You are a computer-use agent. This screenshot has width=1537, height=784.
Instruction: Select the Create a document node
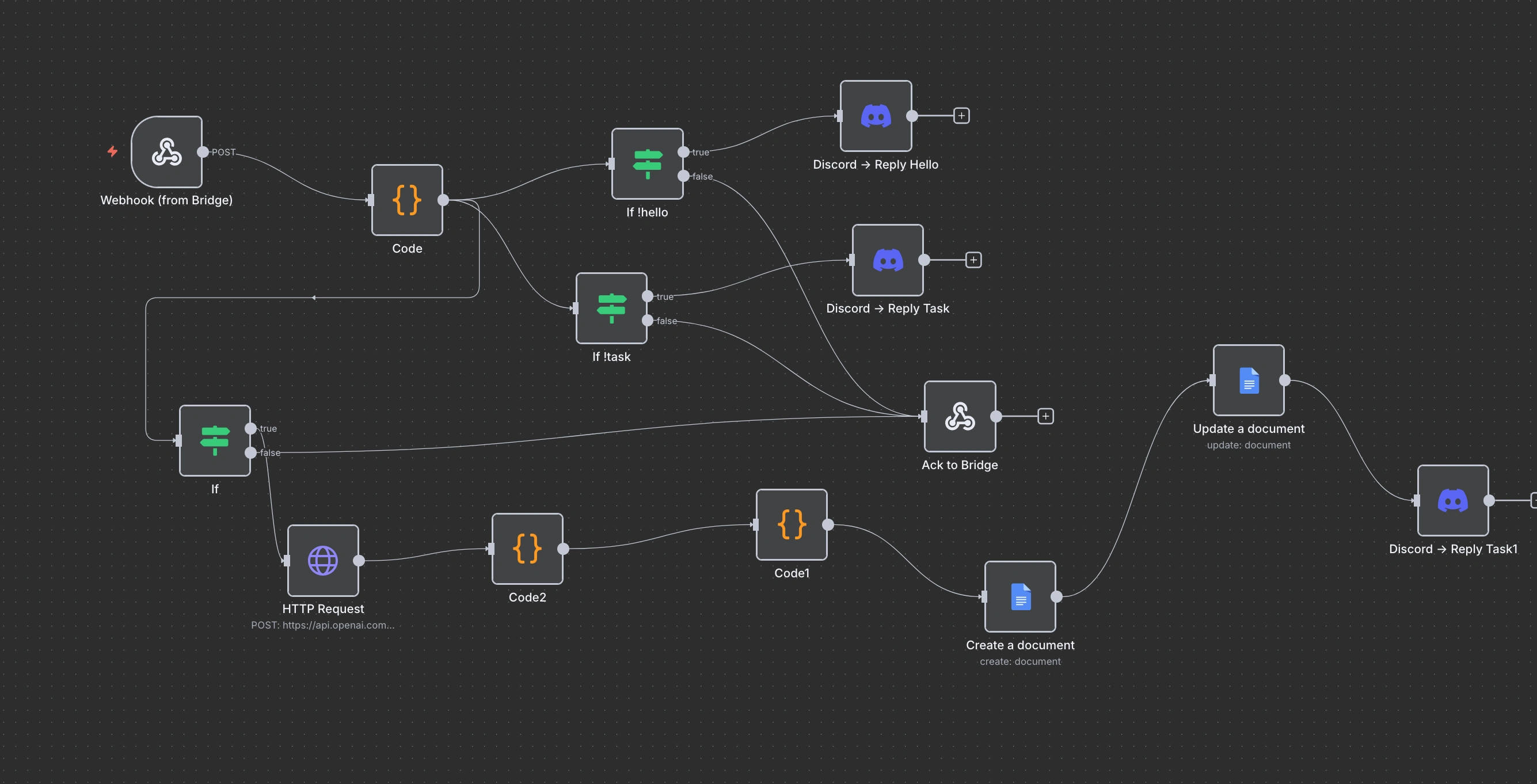(1019, 597)
